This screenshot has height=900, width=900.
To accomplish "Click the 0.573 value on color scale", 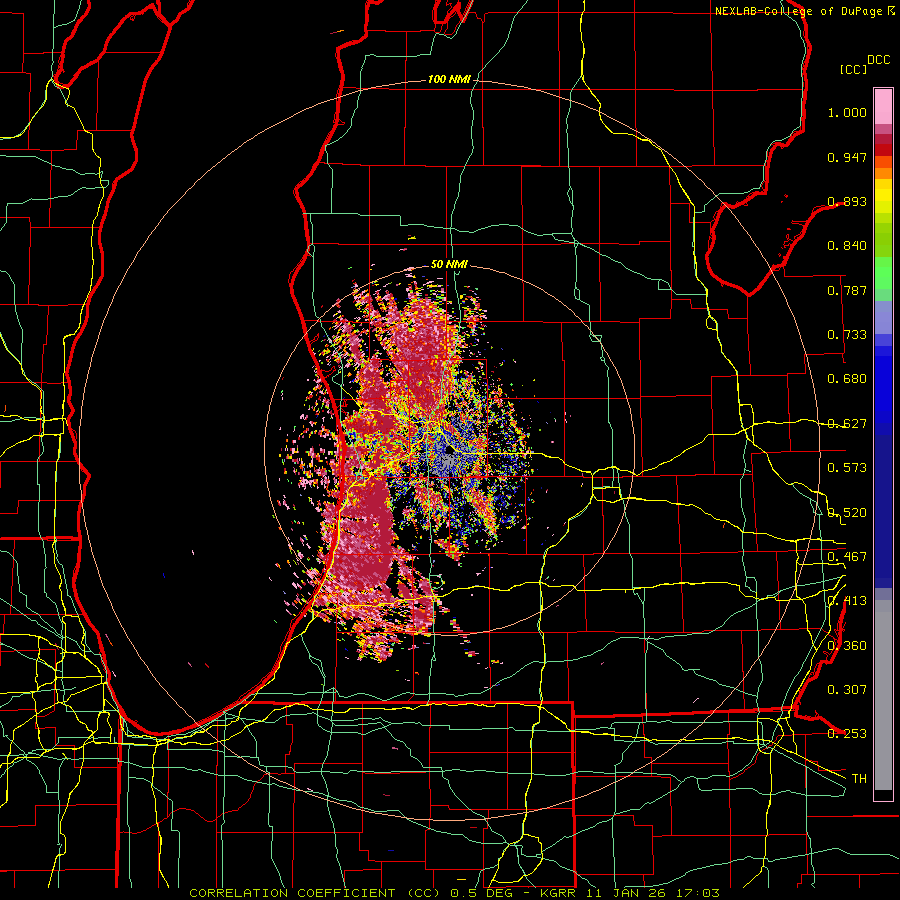I will point(847,468).
